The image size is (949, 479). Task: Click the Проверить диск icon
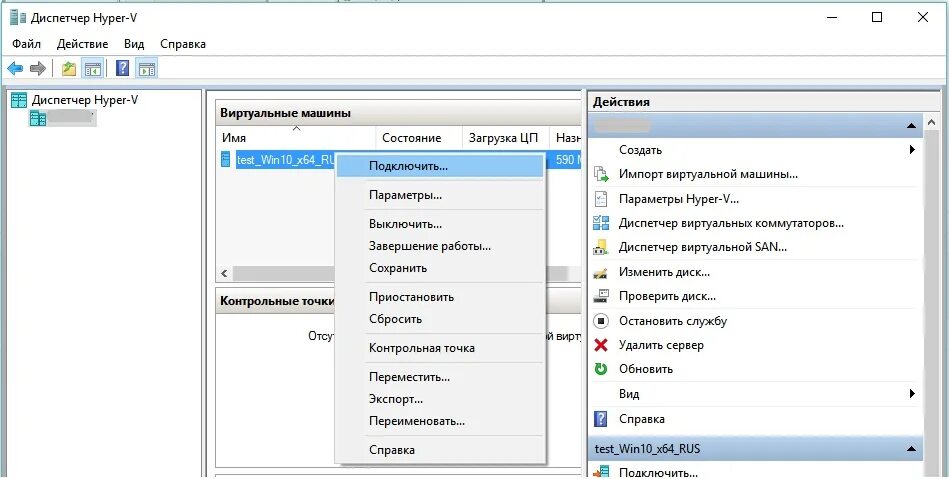click(600, 296)
